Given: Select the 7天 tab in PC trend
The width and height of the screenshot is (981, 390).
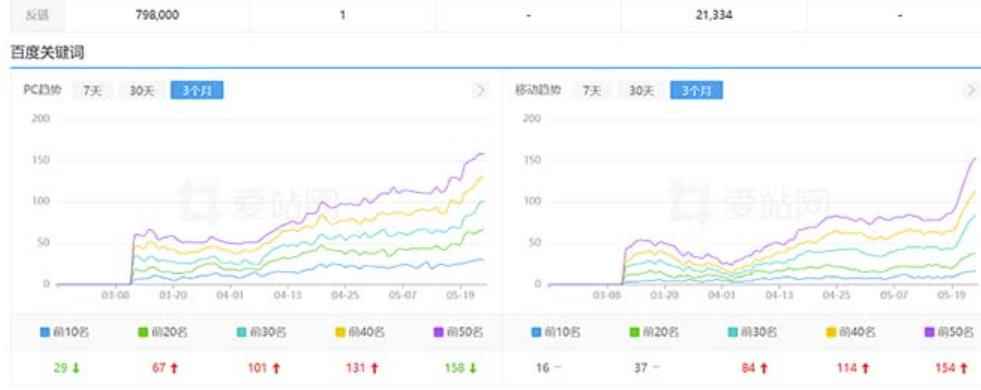Looking at the screenshot, I should point(93,91).
